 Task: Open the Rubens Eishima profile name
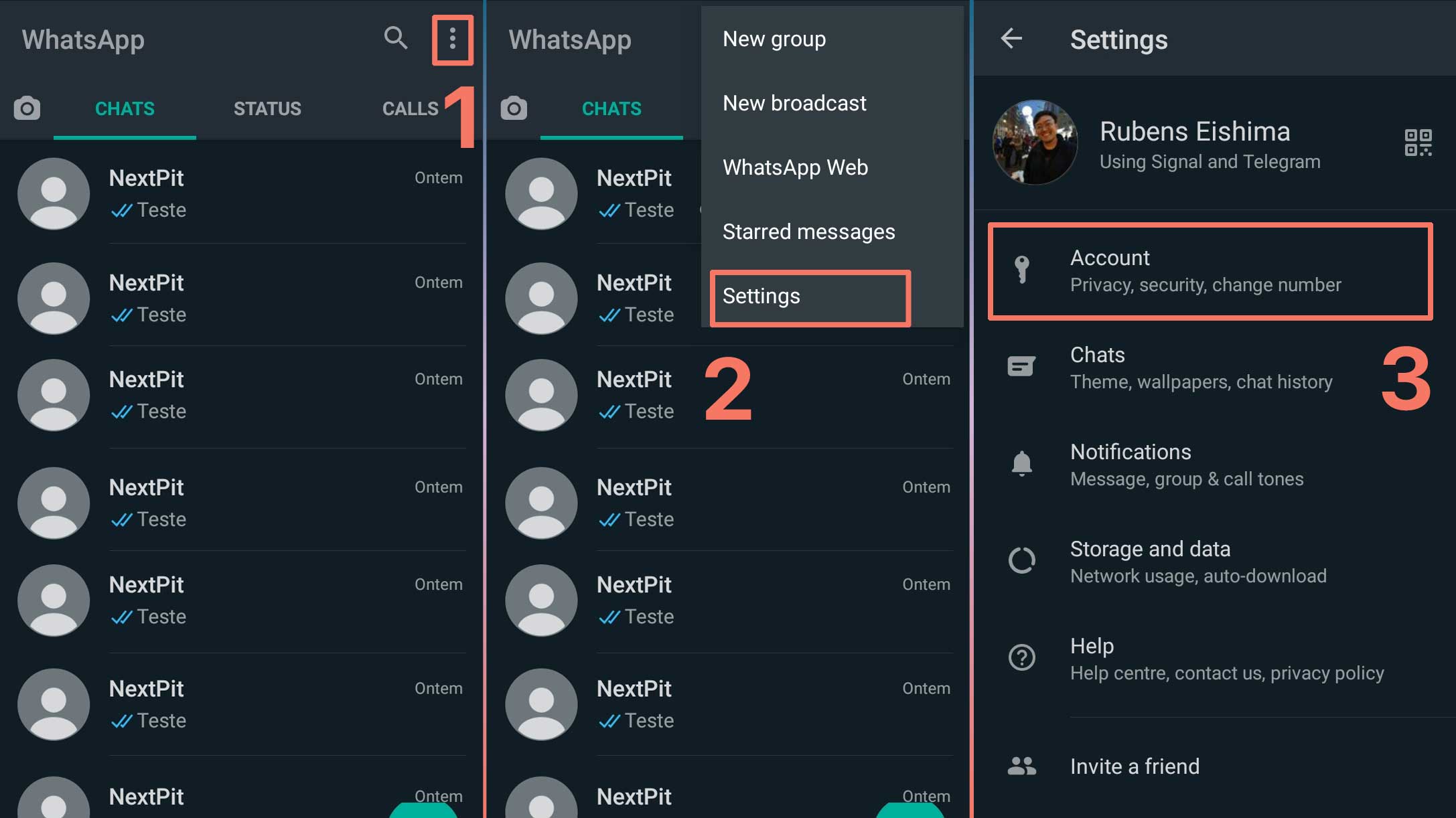tap(1194, 131)
